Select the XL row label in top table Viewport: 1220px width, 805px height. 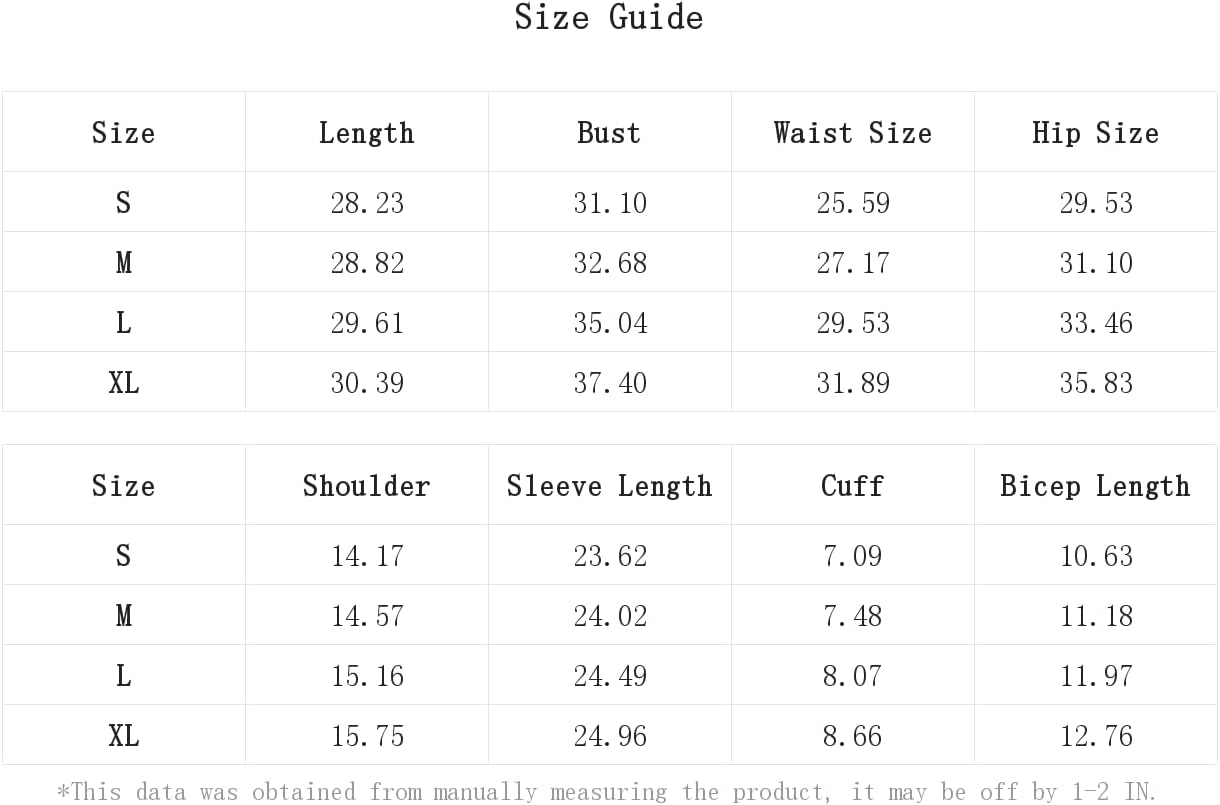point(124,383)
